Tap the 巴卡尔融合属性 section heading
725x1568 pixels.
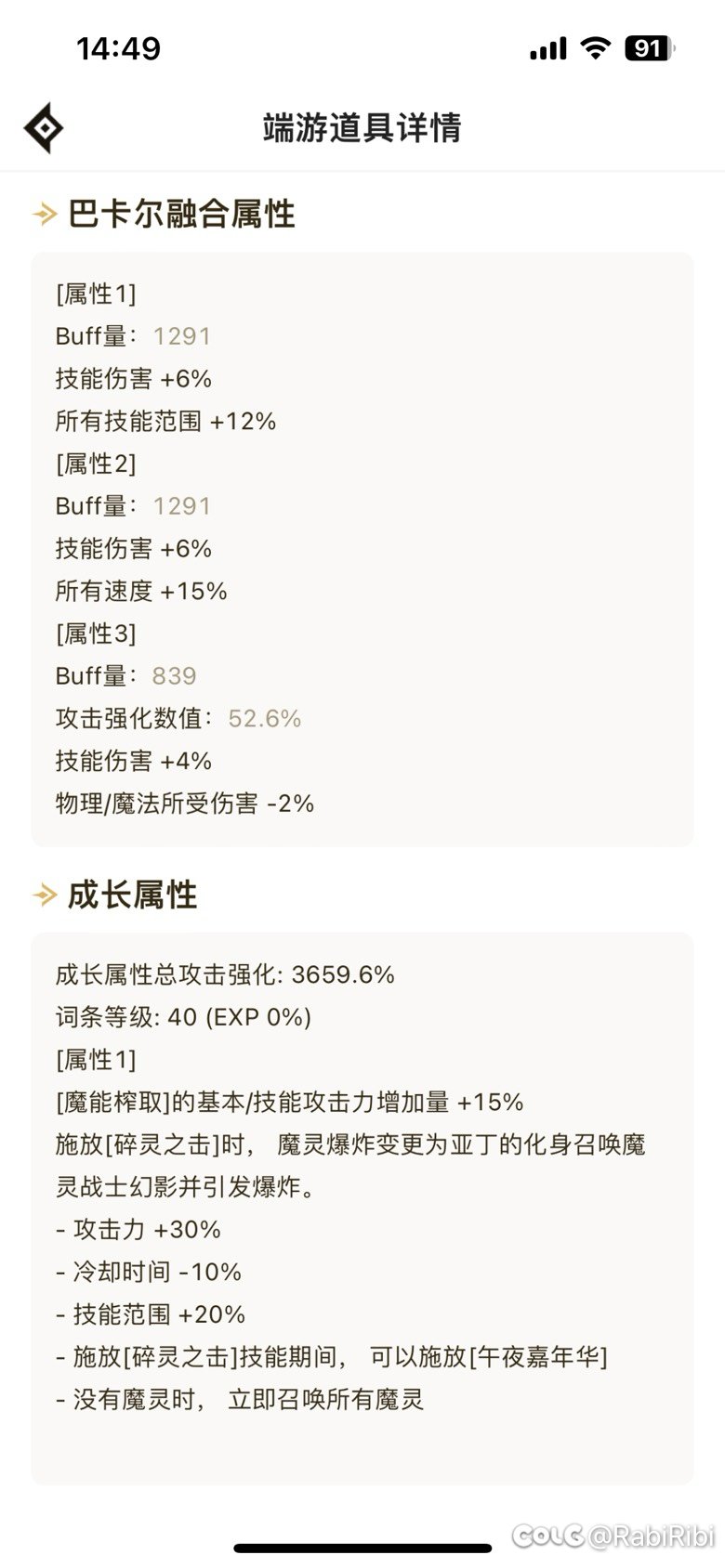[181, 215]
